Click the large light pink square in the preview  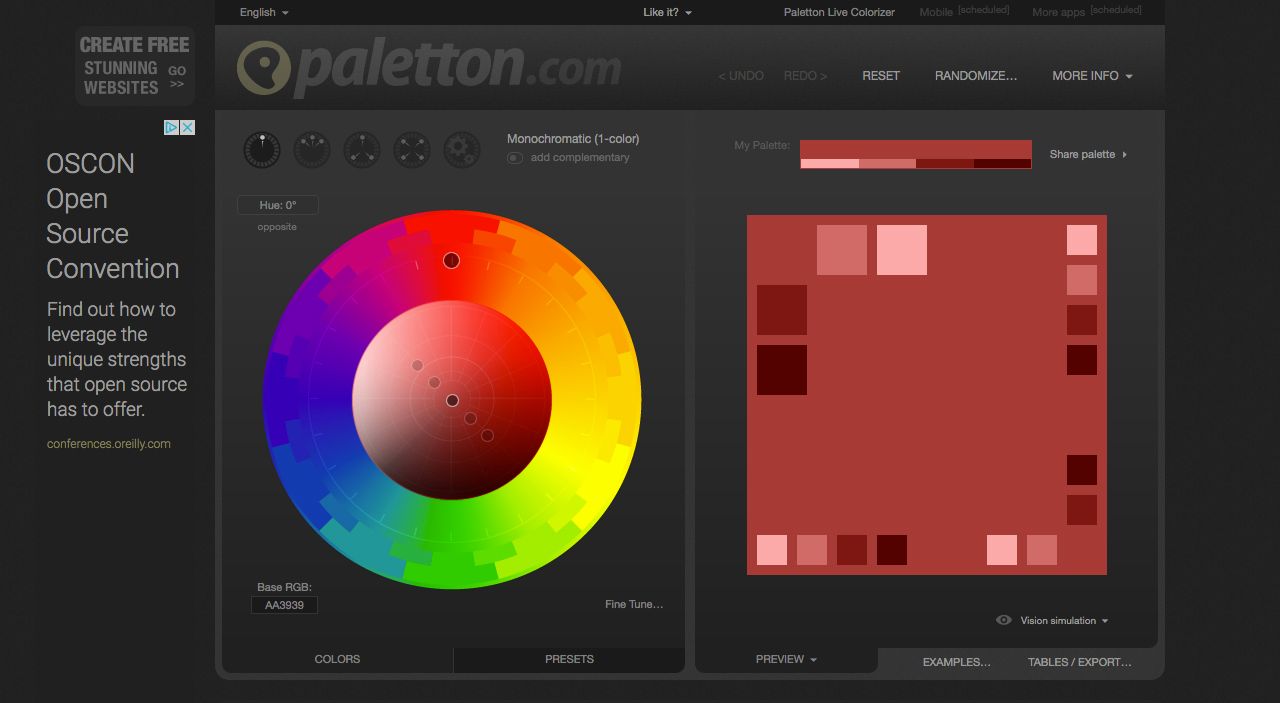pyautogui.click(x=902, y=250)
